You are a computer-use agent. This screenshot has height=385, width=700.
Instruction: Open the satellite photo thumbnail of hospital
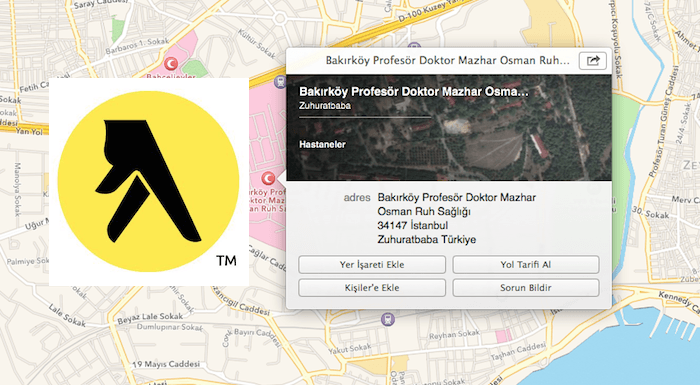(x=449, y=128)
